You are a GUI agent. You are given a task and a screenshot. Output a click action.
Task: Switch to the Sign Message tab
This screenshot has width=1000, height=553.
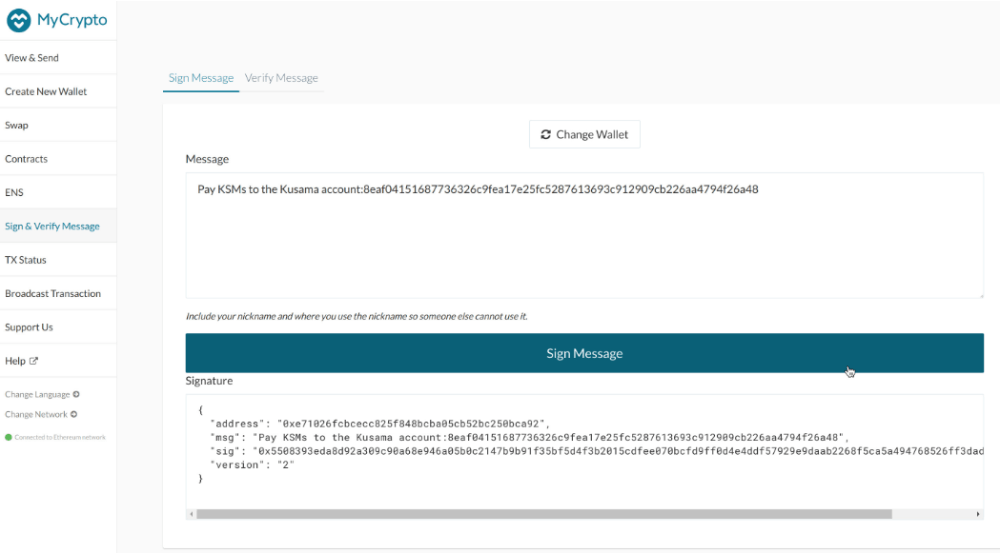201,78
